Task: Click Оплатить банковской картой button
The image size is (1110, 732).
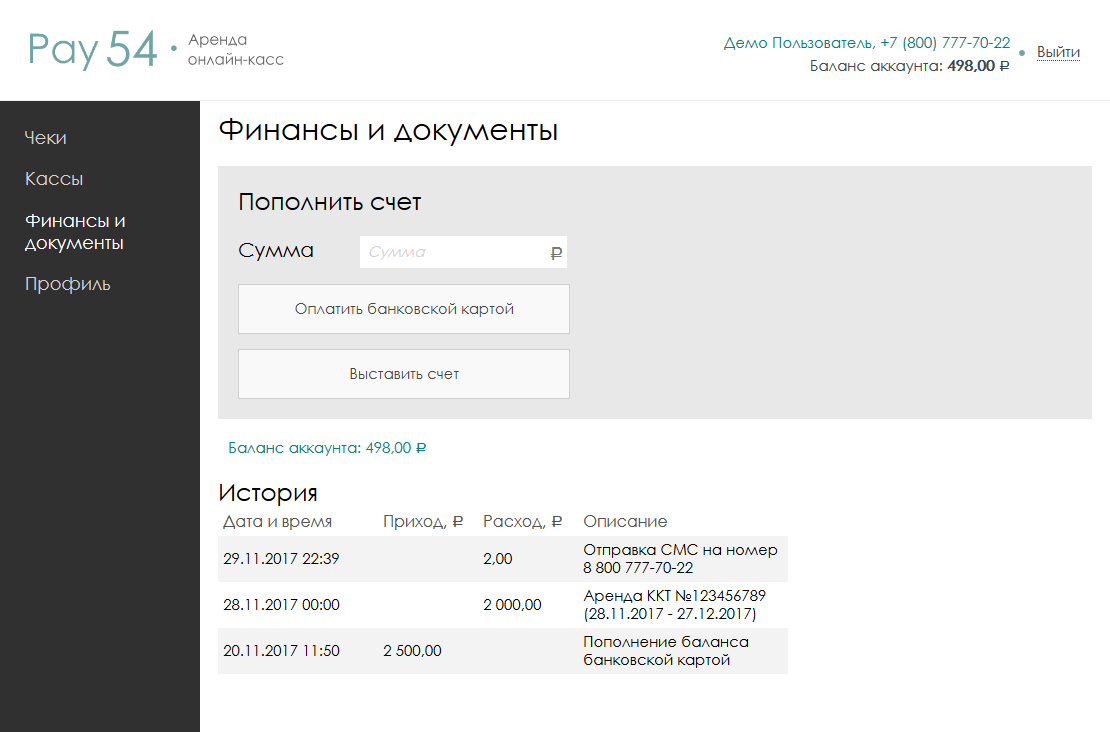Action: 404,309
